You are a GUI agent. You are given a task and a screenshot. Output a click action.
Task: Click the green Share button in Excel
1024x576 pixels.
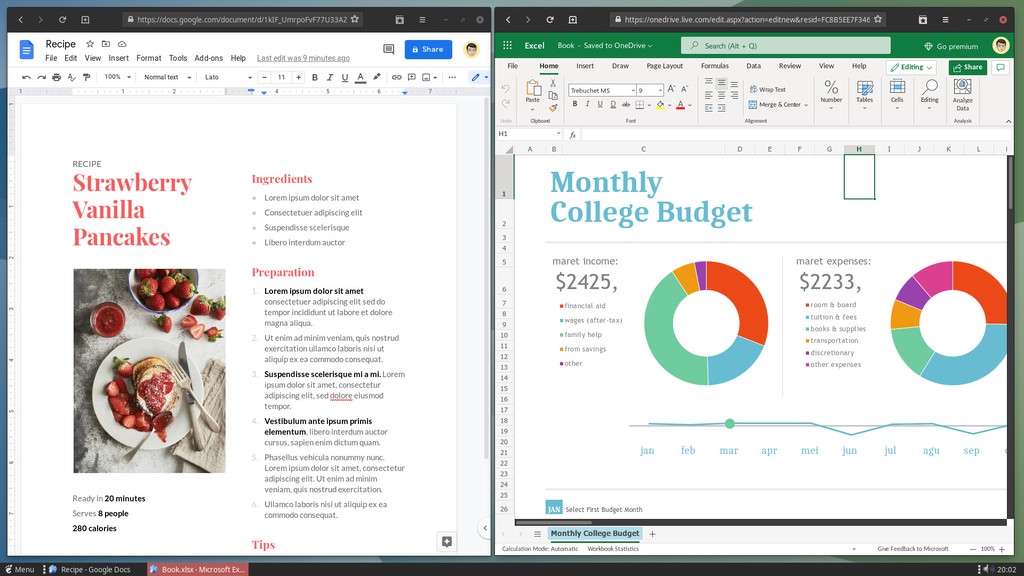coord(965,66)
